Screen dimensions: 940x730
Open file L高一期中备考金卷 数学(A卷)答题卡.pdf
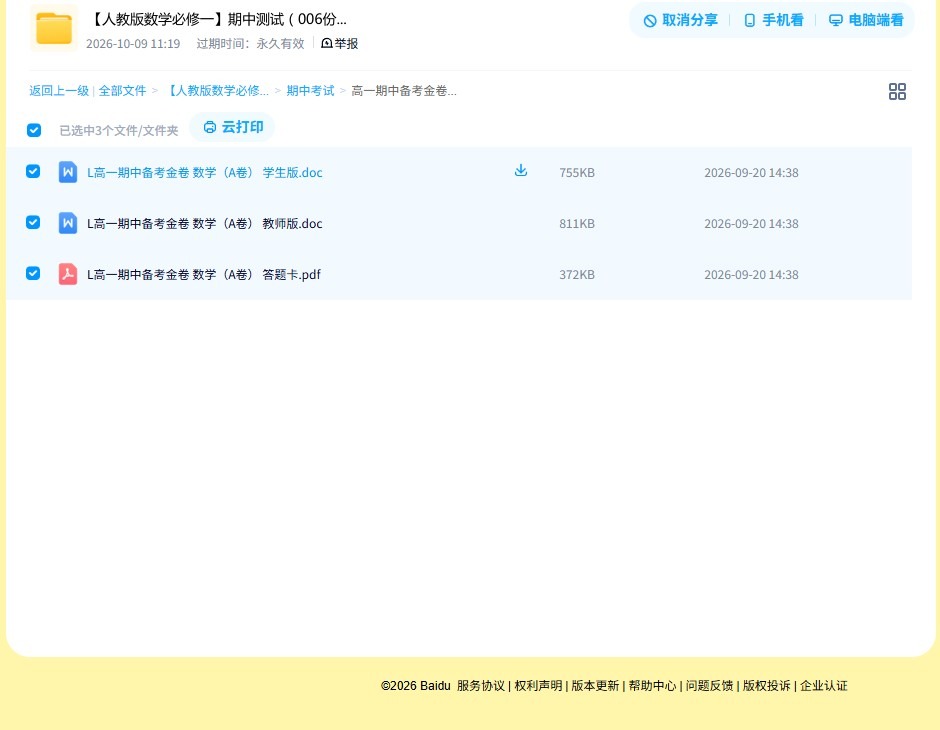point(204,274)
